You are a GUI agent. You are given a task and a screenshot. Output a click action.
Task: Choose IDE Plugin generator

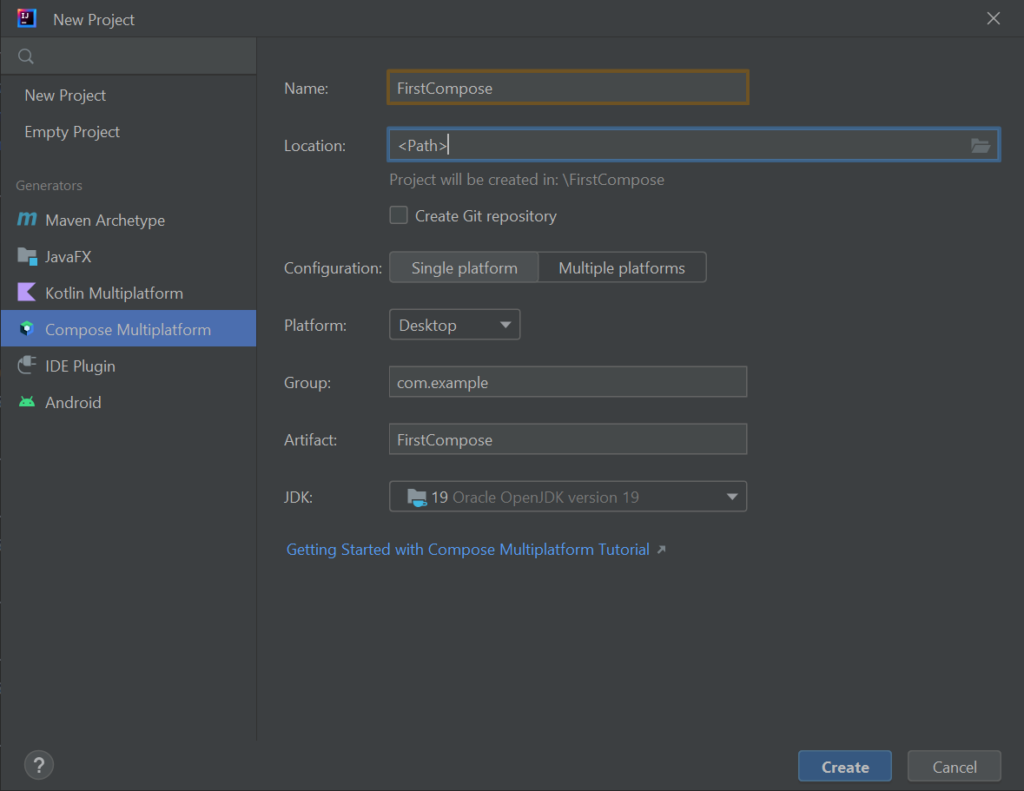point(129,366)
